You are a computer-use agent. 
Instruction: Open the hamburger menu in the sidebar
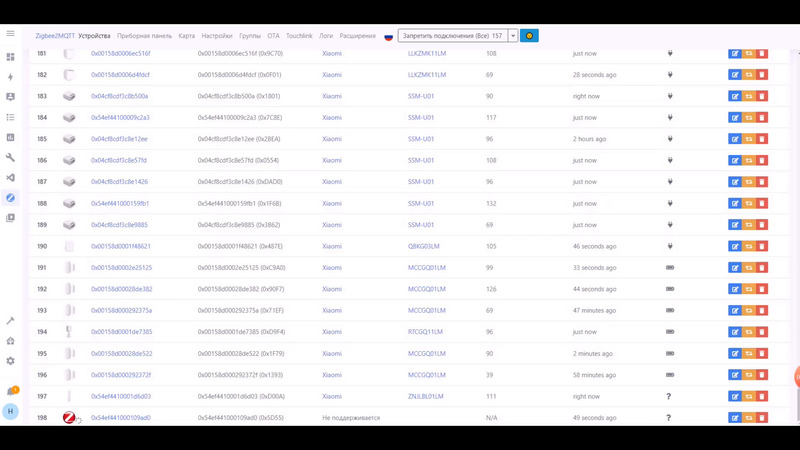click(11, 34)
